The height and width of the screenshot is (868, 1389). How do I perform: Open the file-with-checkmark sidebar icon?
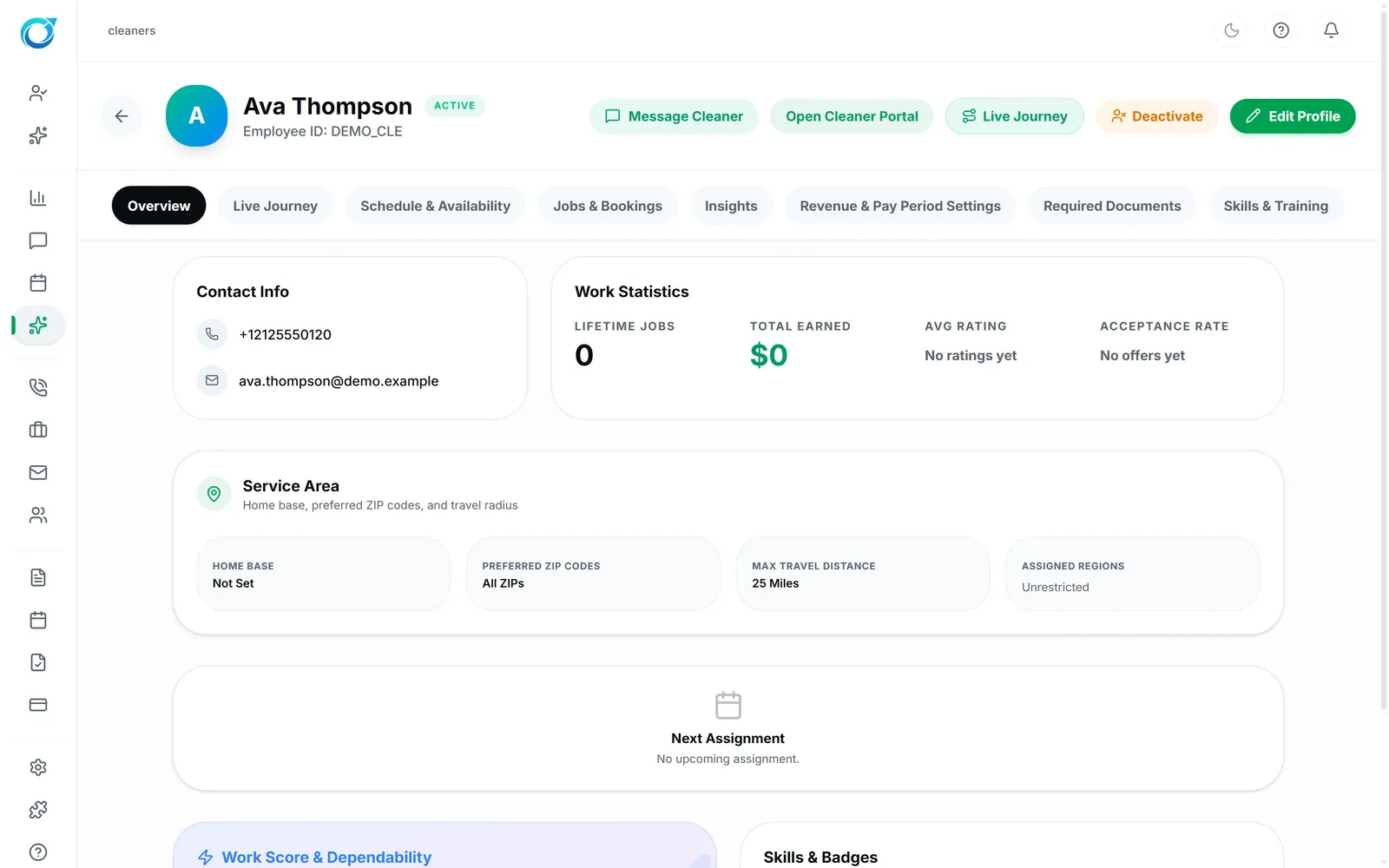click(x=38, y=662)
